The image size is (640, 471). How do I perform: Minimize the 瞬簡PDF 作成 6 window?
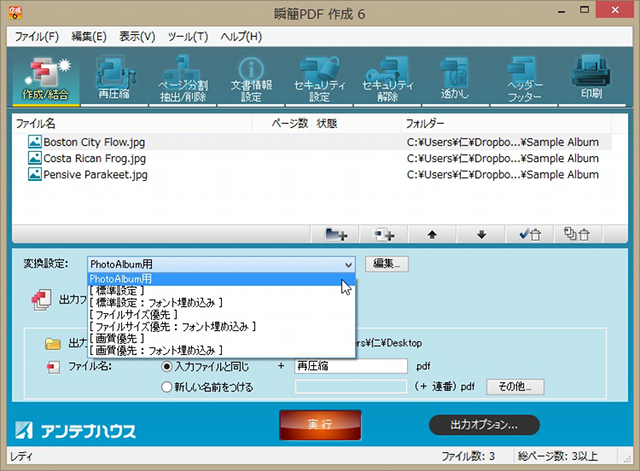[562, 11]
